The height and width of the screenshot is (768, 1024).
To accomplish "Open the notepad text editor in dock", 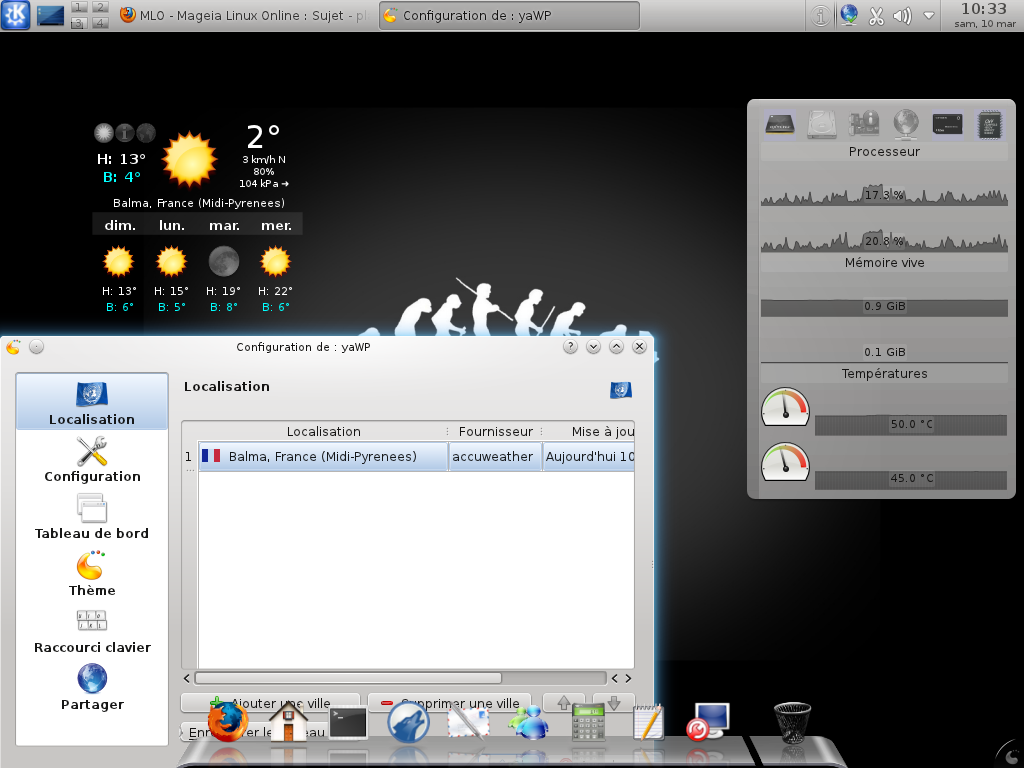I will [648, 722].
